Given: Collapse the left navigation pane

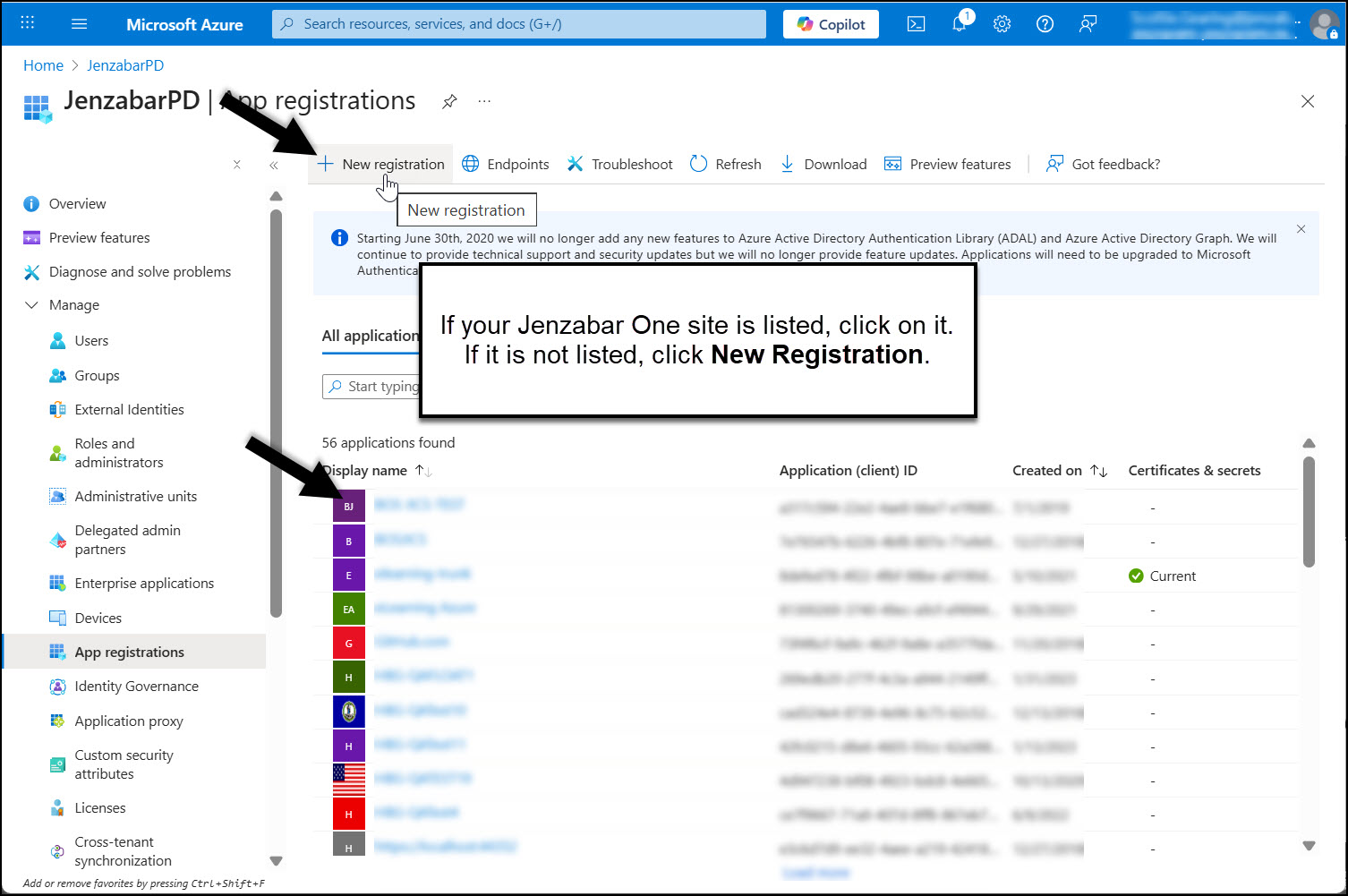Looking at the screenshot, I should click(x=274, y=166).
